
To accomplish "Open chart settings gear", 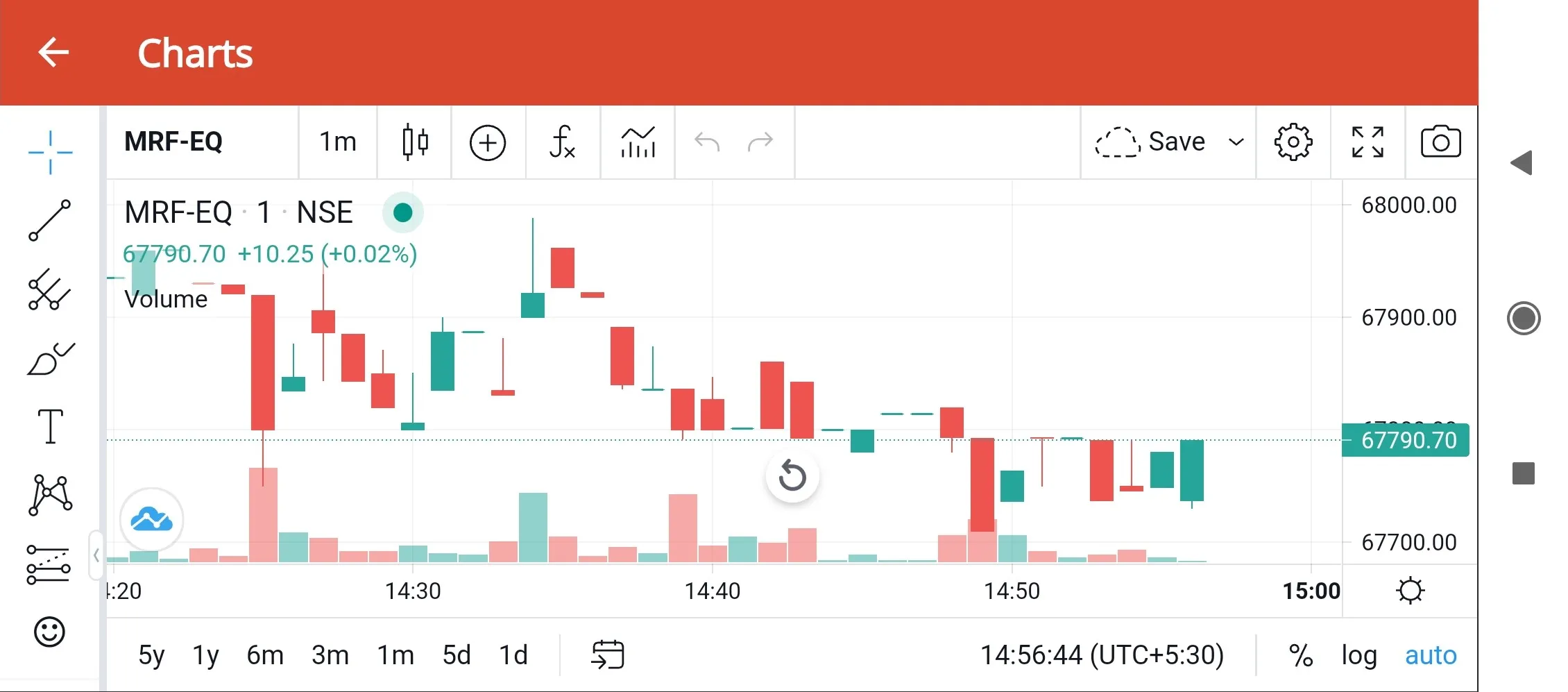I will click(1293, 142).
